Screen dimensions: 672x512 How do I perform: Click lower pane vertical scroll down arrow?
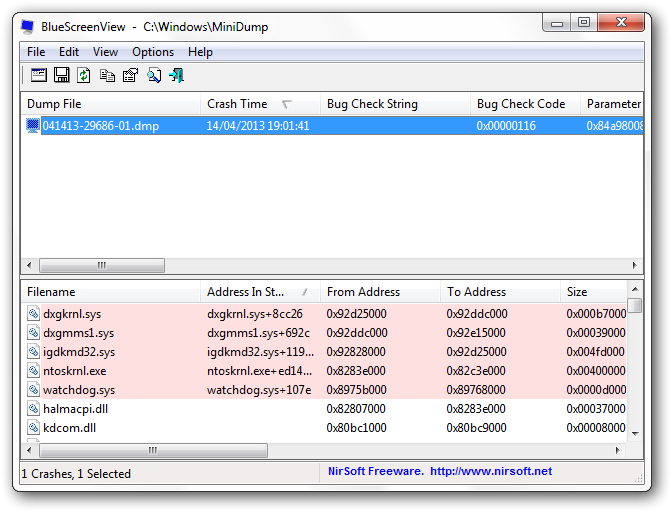[636, 434]
